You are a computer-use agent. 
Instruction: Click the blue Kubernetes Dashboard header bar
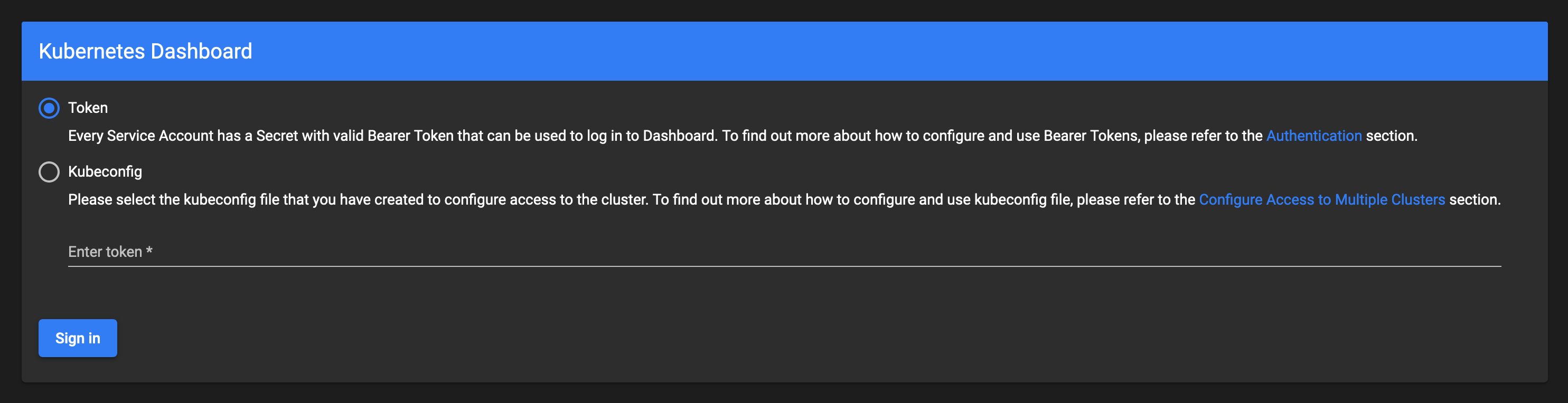point(784,51)
